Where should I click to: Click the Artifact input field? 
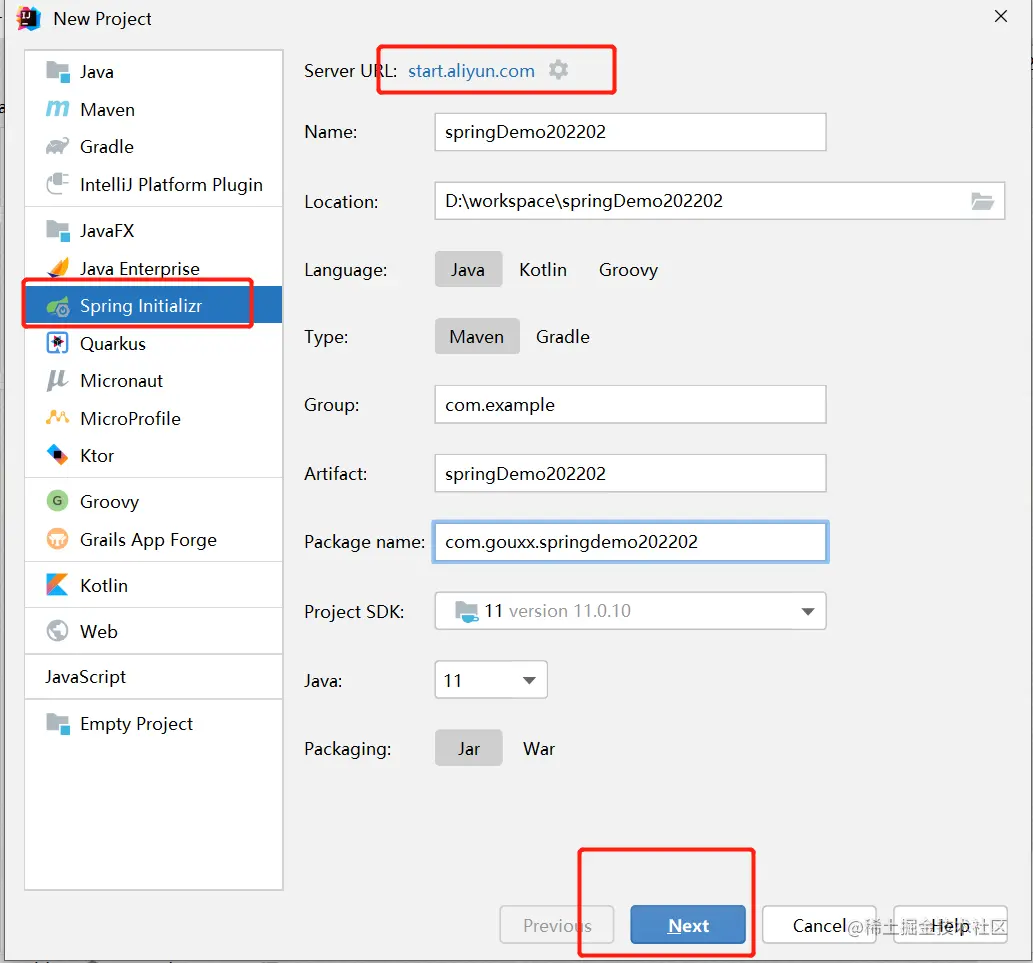click(x=630, y=474)
